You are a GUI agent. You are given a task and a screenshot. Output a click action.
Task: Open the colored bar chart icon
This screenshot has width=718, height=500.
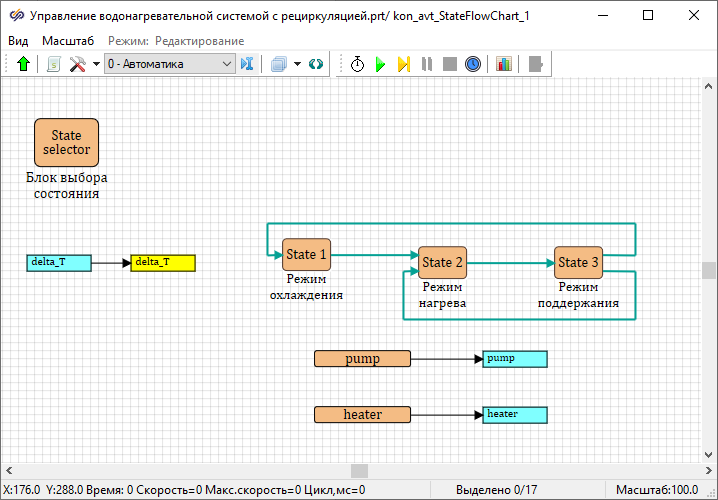[x=503, y=64]
